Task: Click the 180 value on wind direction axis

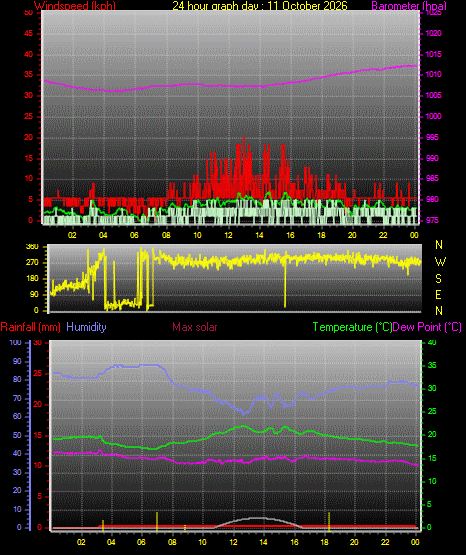Action: (x=32, y=279)
